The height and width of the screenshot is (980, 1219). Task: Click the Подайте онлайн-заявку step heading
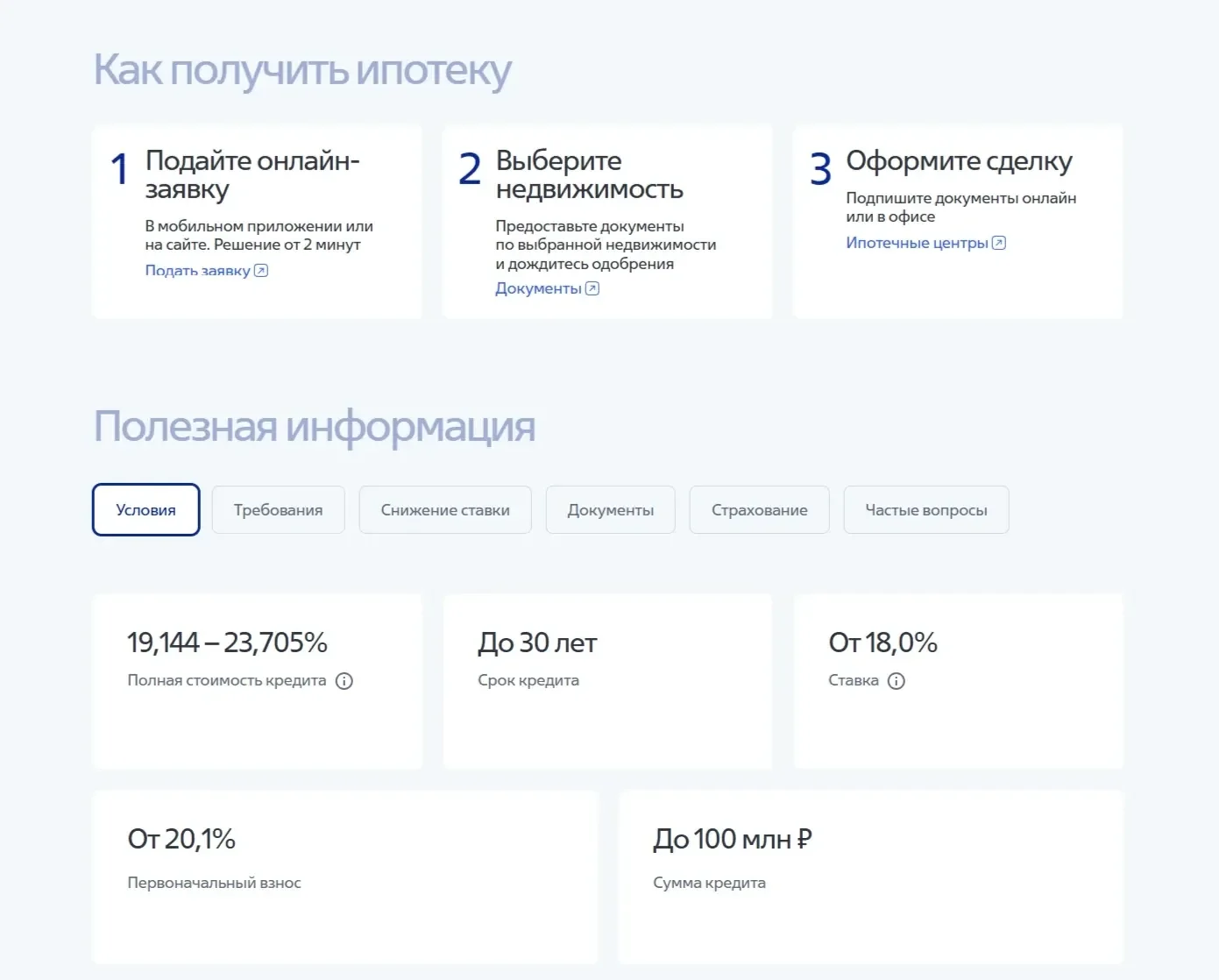[252, 174]
